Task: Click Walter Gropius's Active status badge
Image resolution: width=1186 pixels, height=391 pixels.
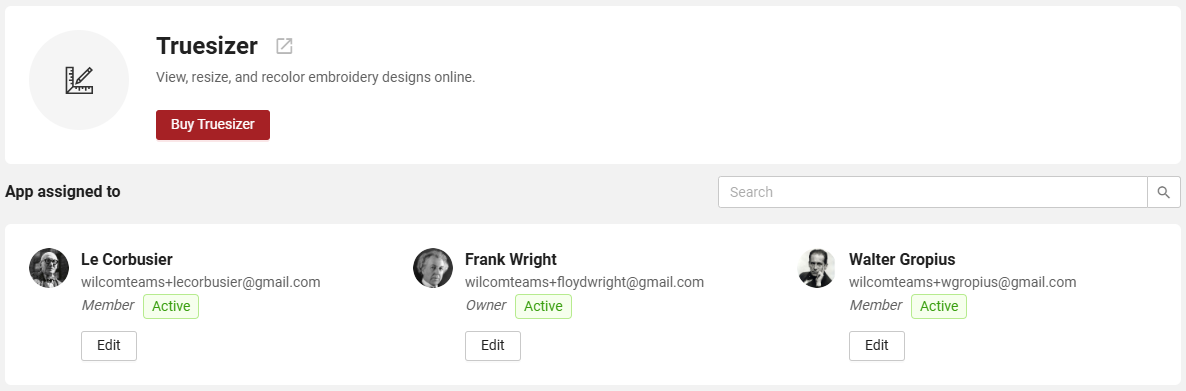Action: (x=939, y=306)
